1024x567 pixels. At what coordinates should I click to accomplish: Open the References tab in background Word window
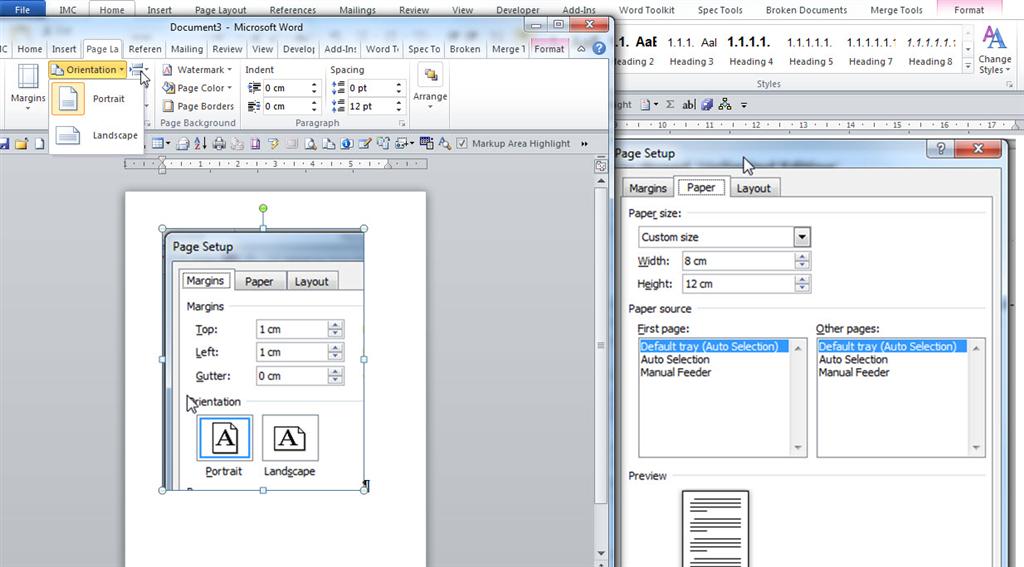293,10
